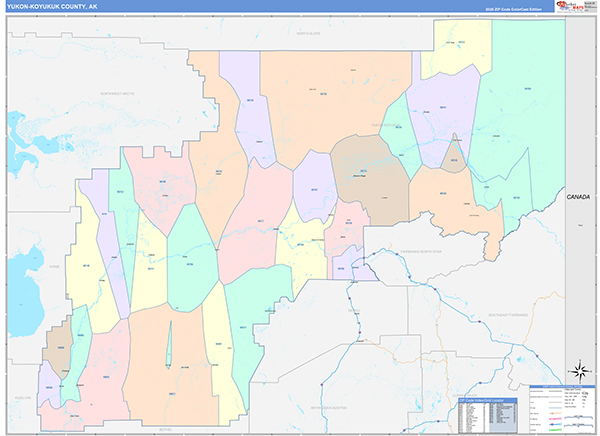Click the "FAIRBANKS NORTH STAR" label
600x436 pixels.
pyautogui.click(x=421, y=251)
